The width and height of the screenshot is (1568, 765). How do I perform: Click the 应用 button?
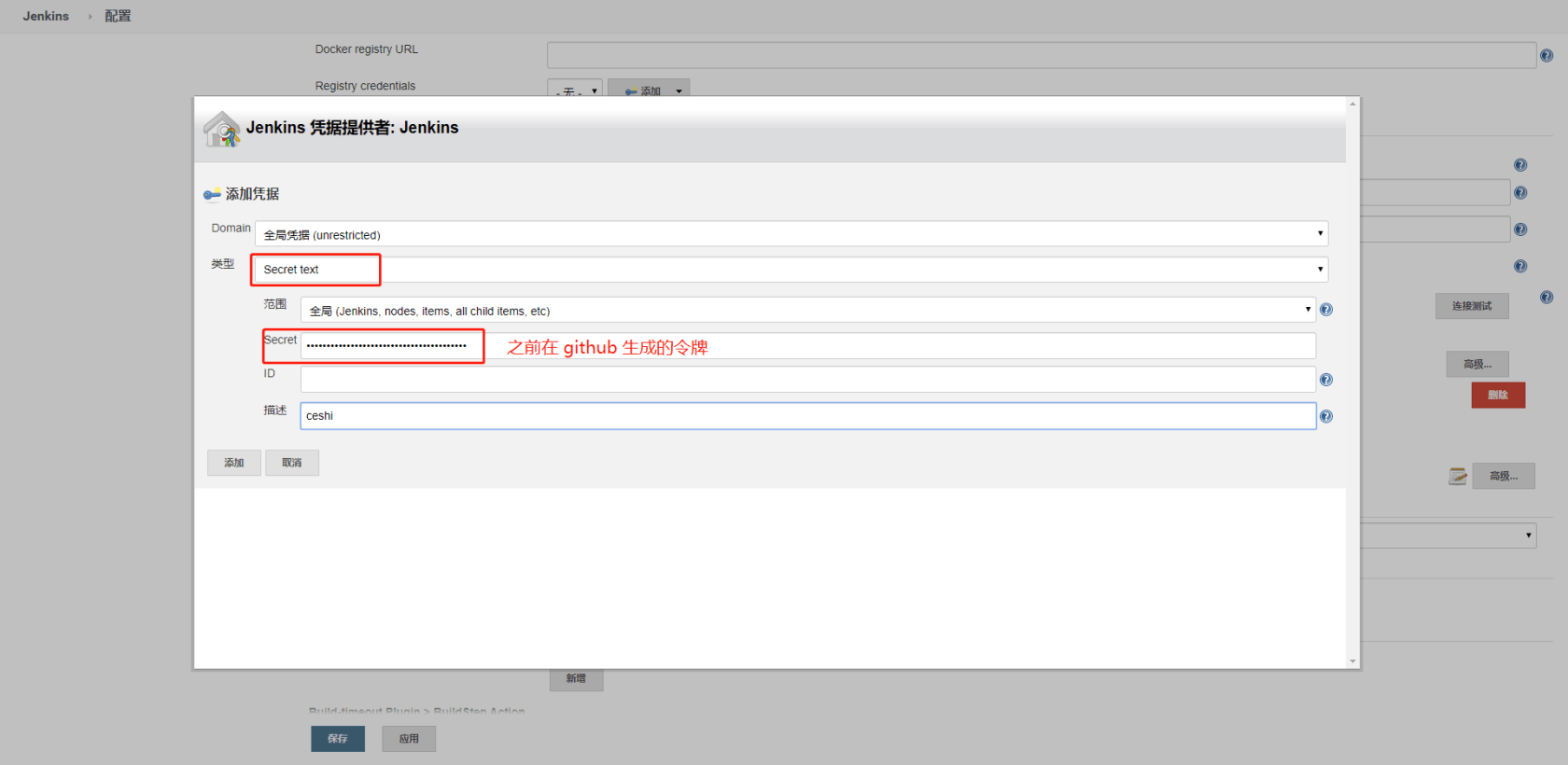point(409,739)
